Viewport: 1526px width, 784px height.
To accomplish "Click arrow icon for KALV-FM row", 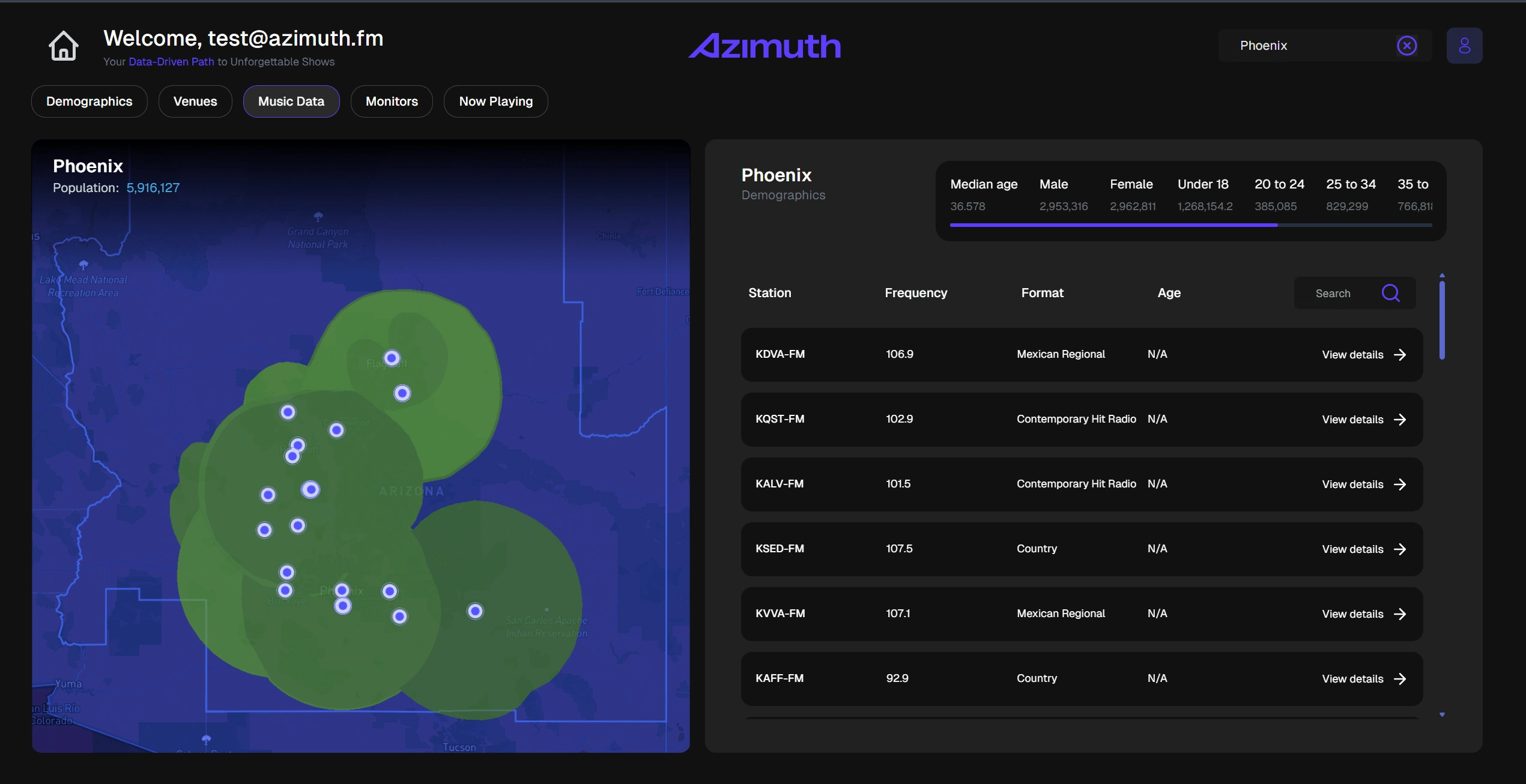I will [x=1400, y=484].
